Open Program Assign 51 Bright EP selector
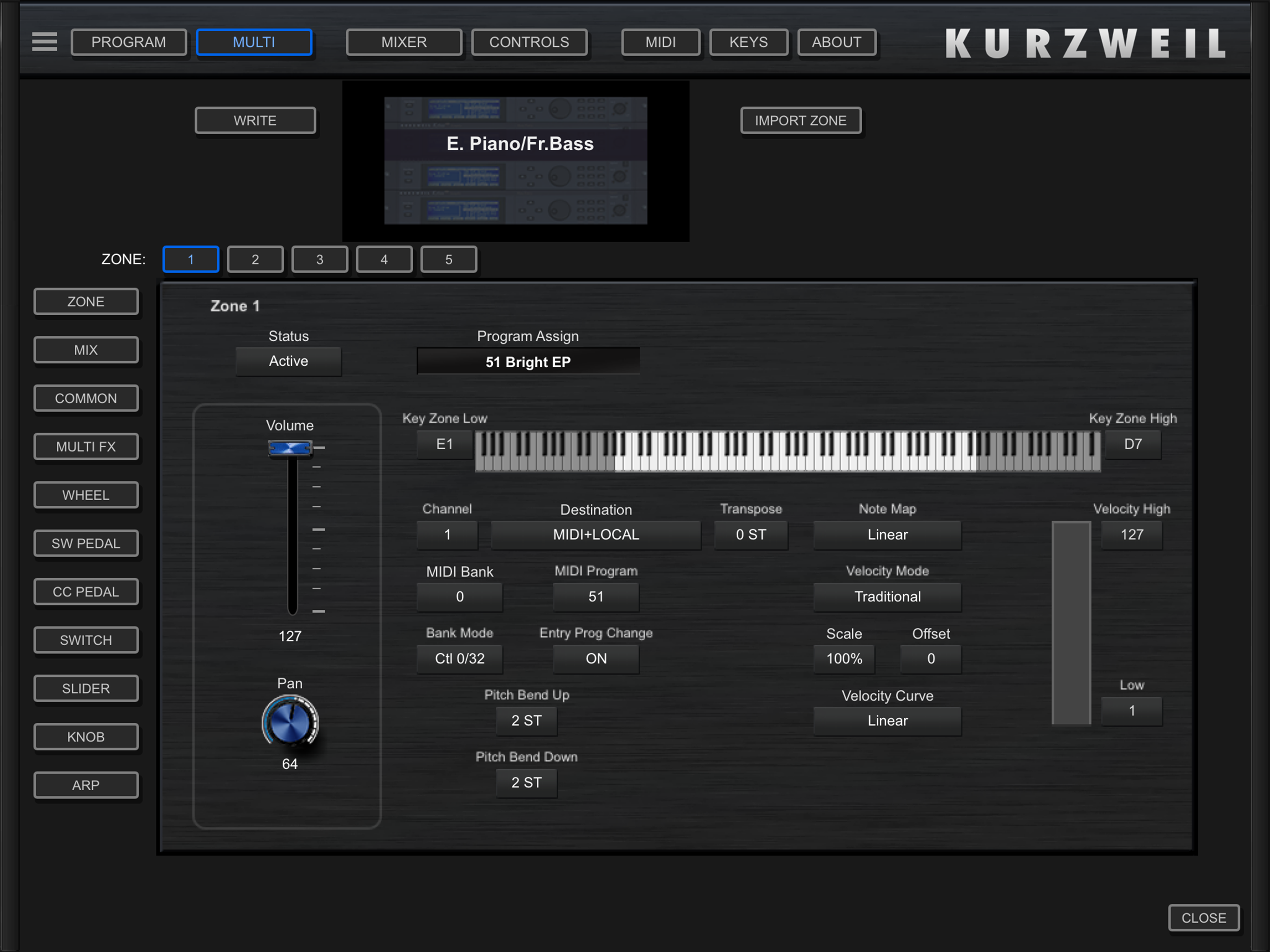This screenshot has height=952, width=1270. pos(528,362)
